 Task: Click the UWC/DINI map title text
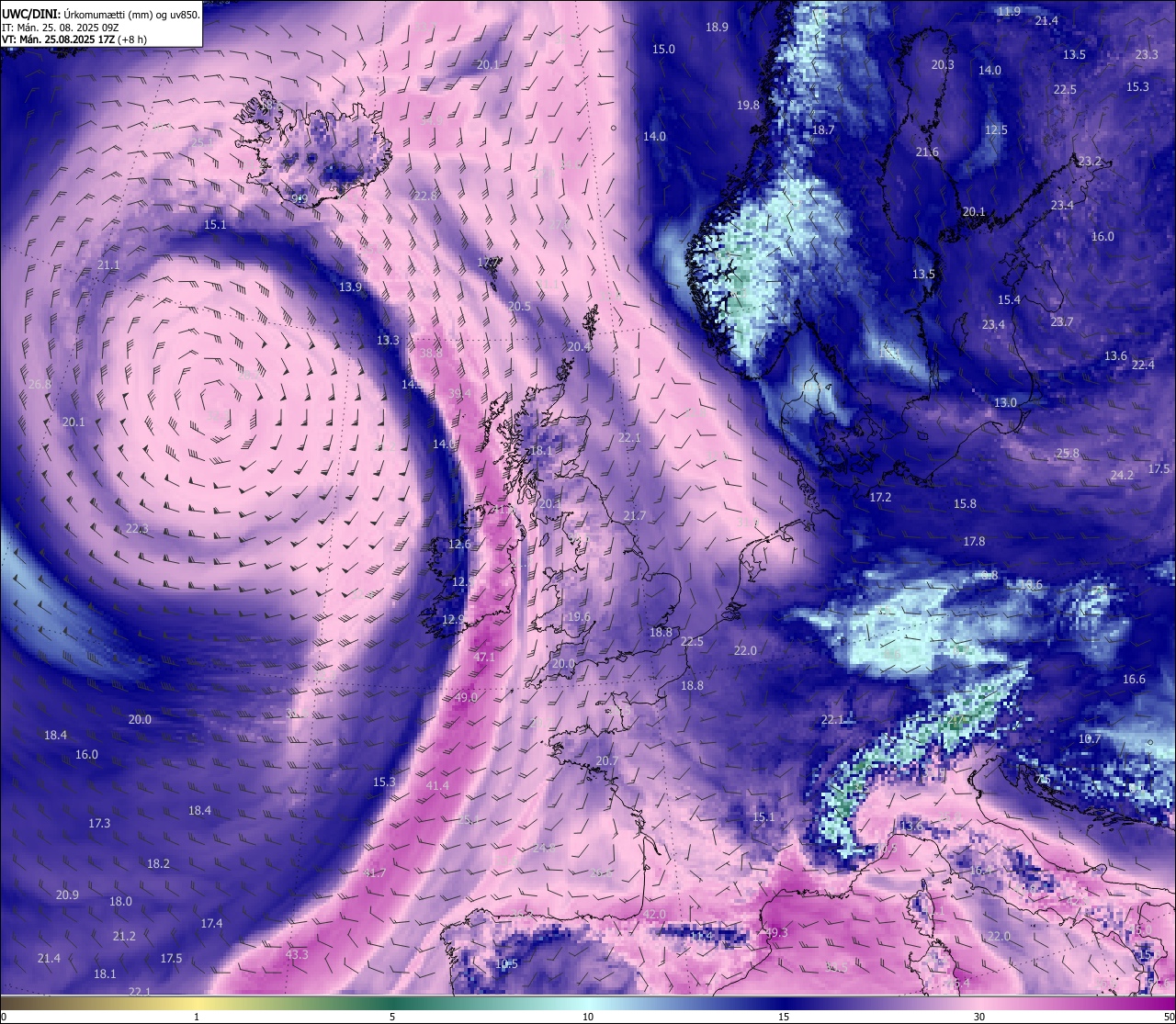point(101,15)
